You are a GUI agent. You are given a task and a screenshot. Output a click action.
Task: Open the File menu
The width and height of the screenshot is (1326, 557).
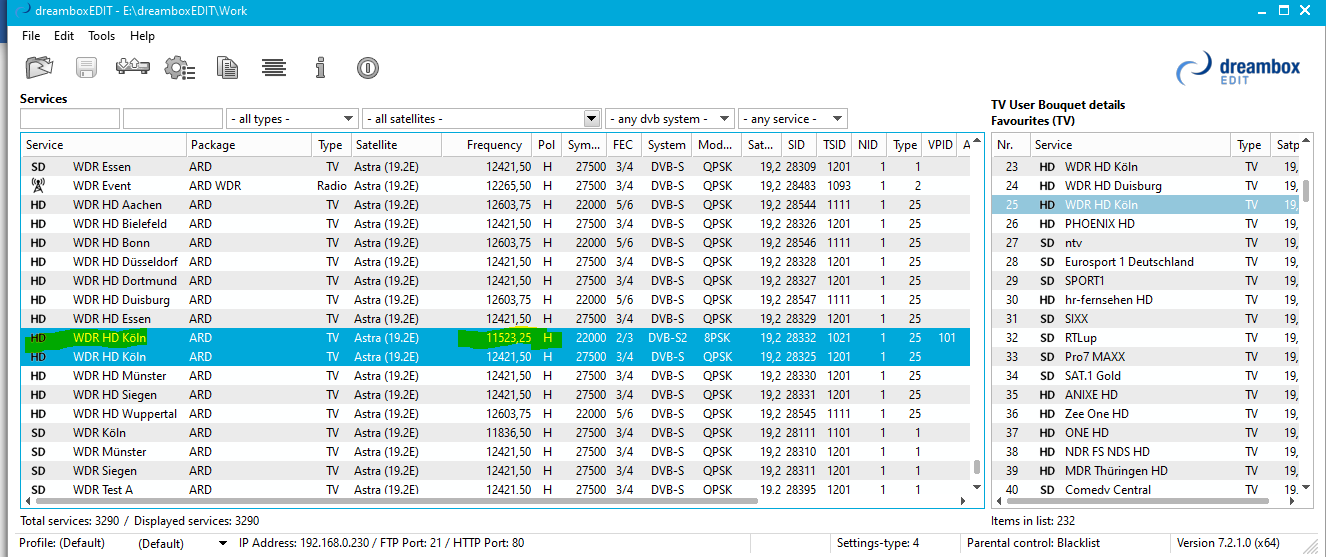click(x=31, y=35)
